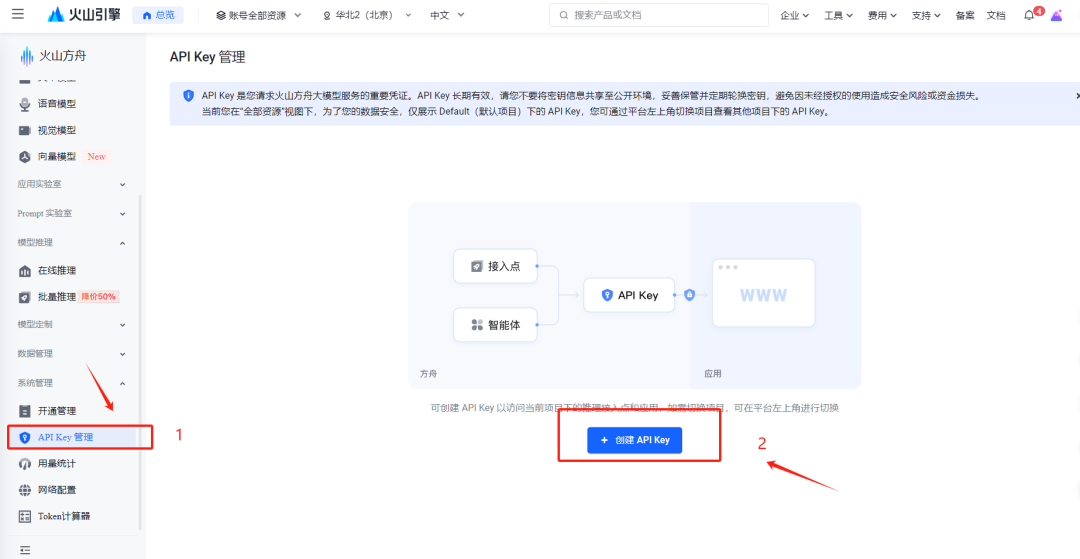Click the sidebar vertical scrollbar
This screenshot has height=559, width=1080.
point(141,361)
